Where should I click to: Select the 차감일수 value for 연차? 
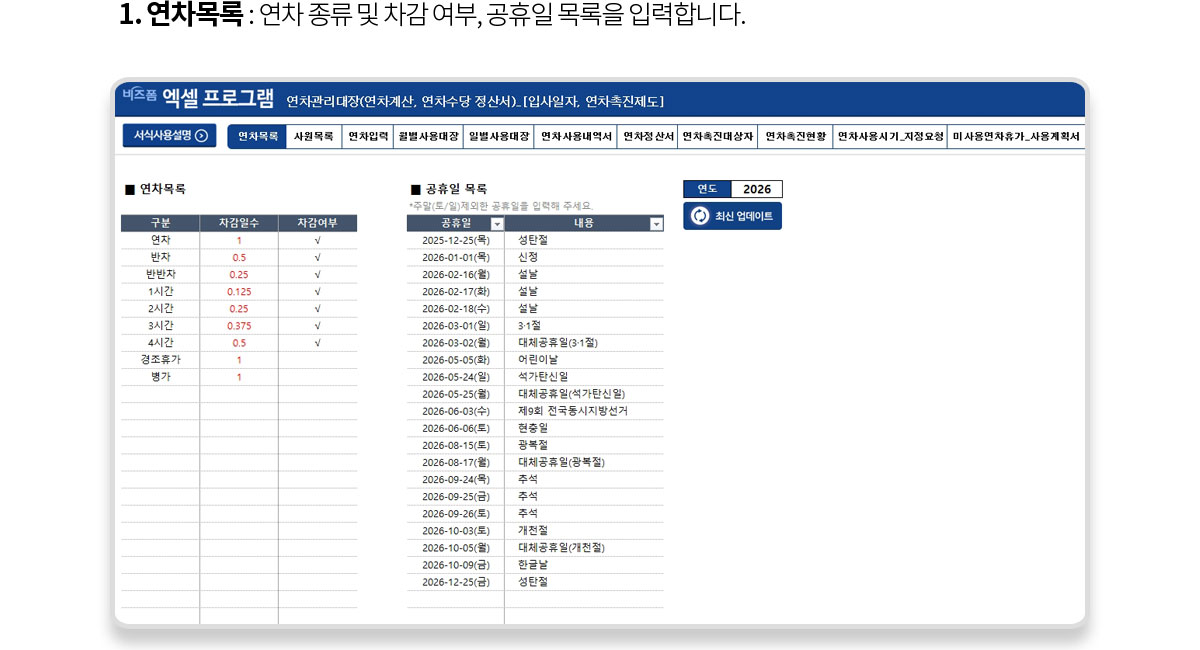[239, 241]
